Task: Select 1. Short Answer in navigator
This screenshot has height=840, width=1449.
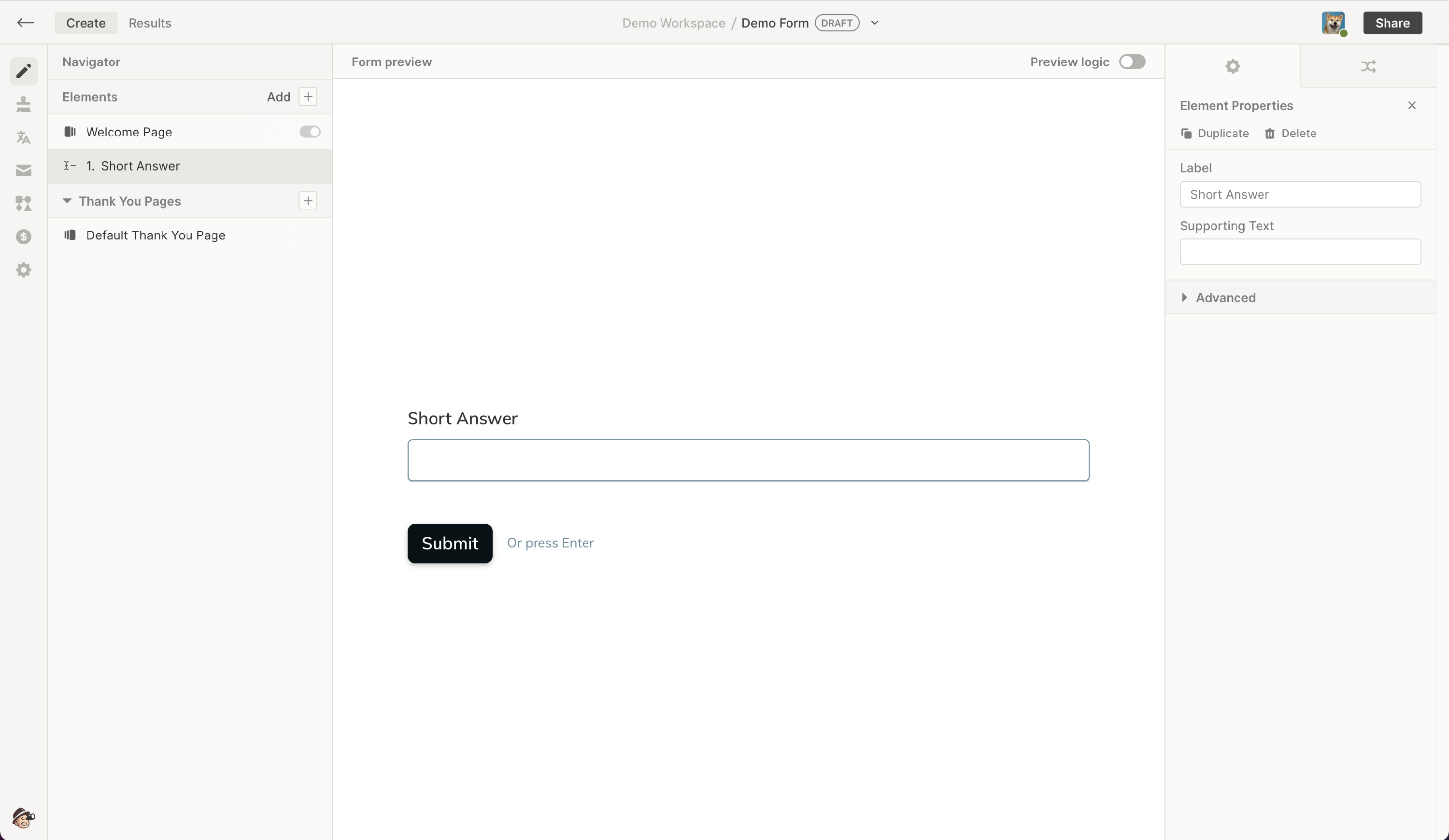Action: [190, 166]
